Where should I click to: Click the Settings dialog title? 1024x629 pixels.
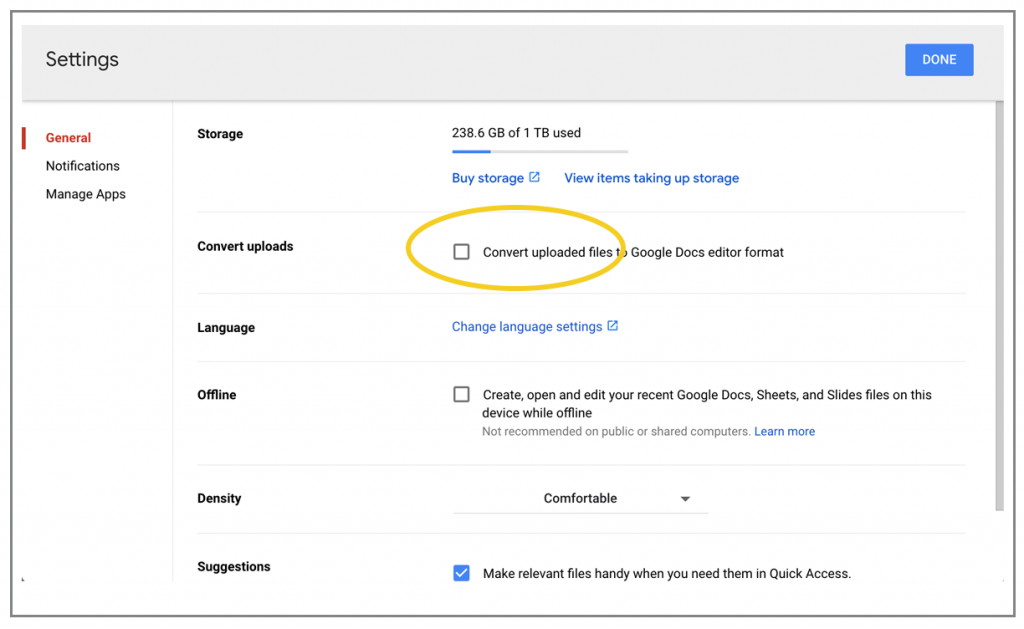(82, 59)
